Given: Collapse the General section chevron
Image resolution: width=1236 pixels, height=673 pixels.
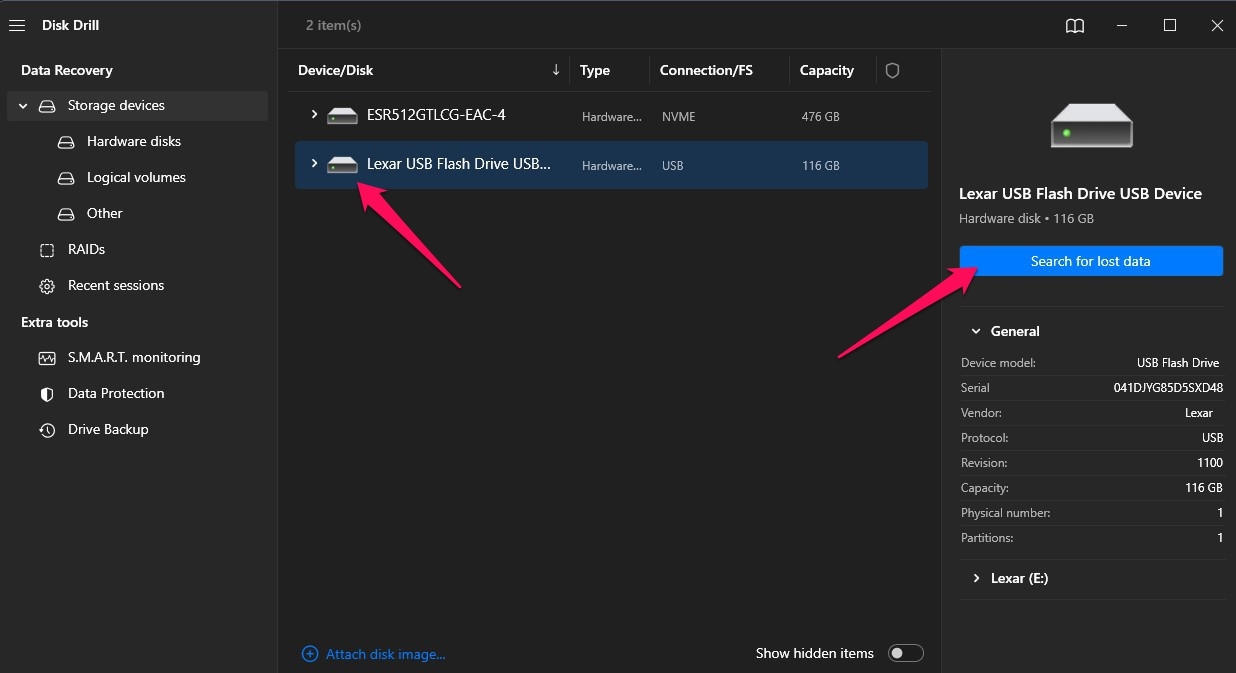Looking at the screenshot, I should click(x=976, y=331).
